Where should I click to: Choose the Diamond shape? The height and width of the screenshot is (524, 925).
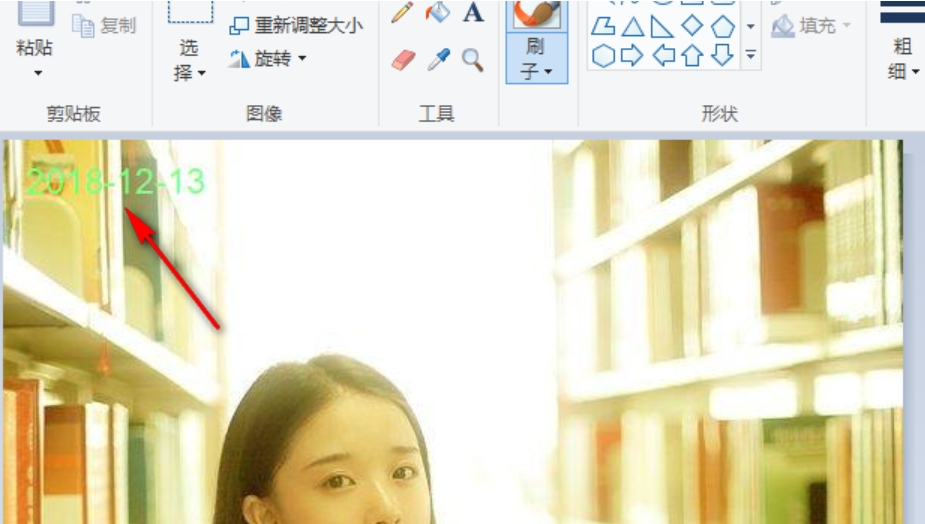pyautogui.click(x=692, y=25)
